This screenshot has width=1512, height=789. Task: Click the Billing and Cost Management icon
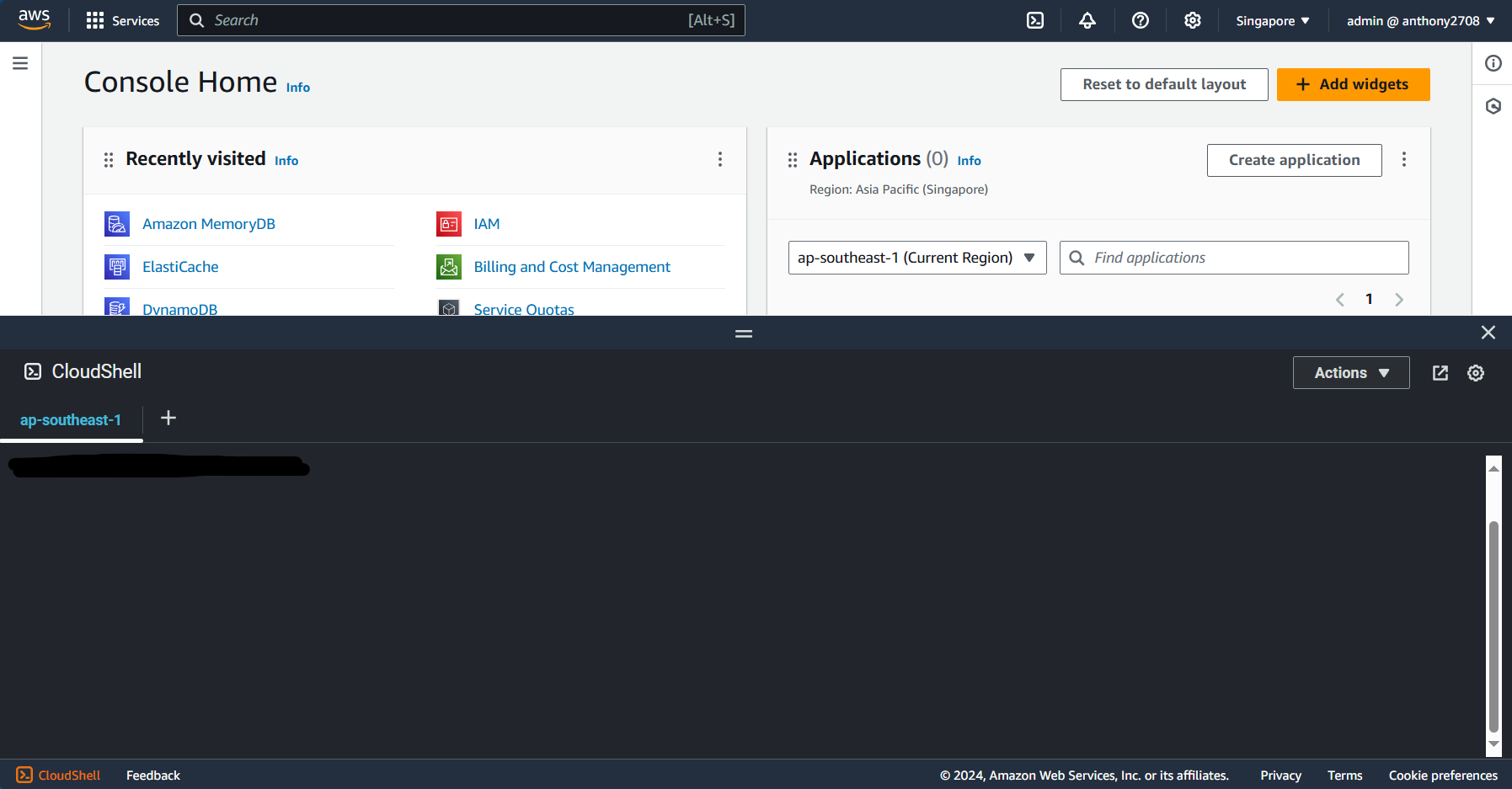(x=449, y=267)
